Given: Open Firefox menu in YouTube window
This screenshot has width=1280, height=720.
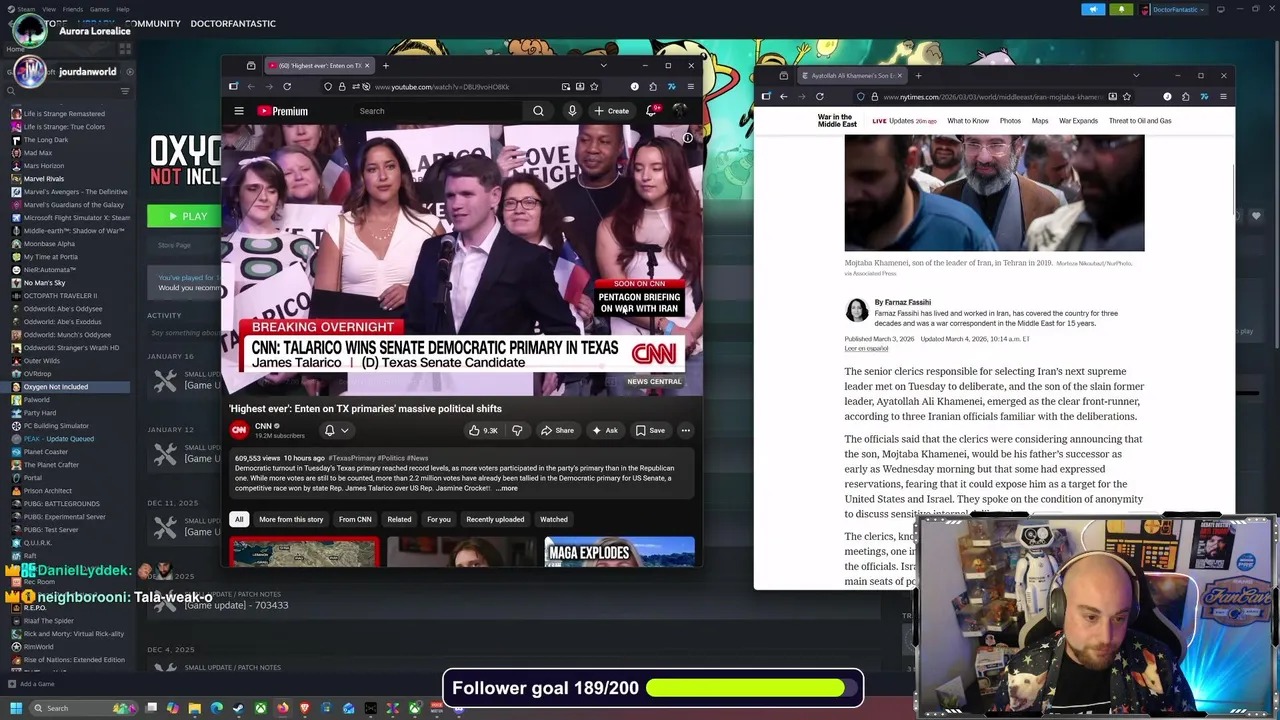Looking at the screenshot, I should [x=690, y=87].
